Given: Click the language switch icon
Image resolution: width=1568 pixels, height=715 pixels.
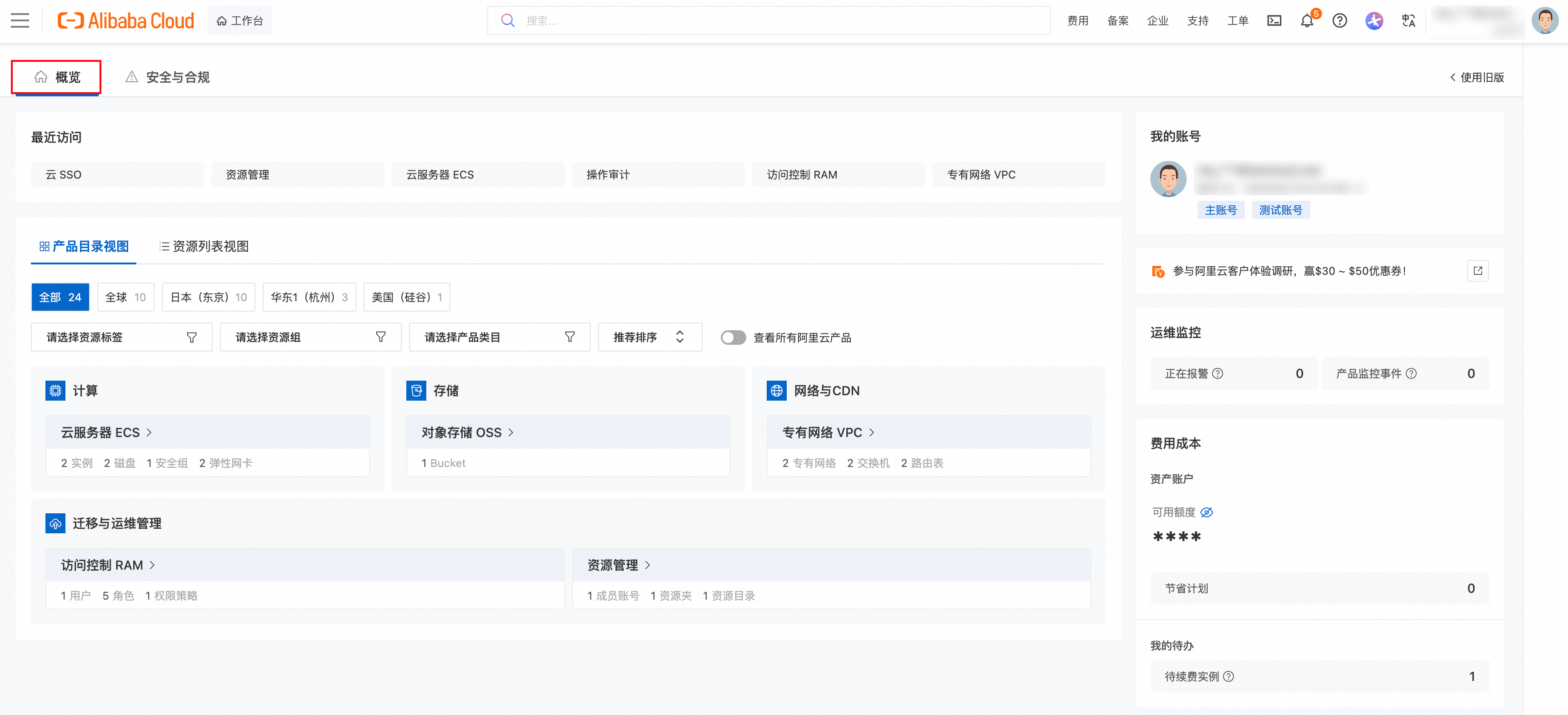Looking at the screenshot, I should 1408,21.
